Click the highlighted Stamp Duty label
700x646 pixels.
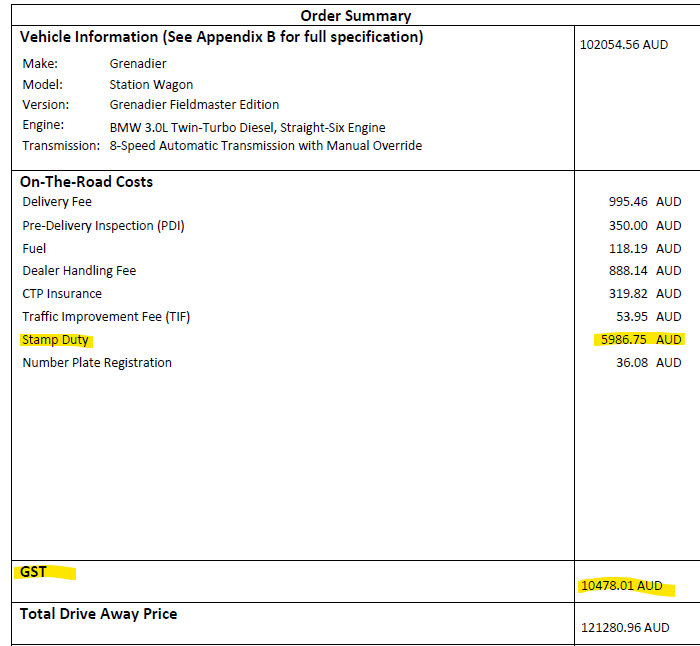pyautogui.click(x=55, y=340)
